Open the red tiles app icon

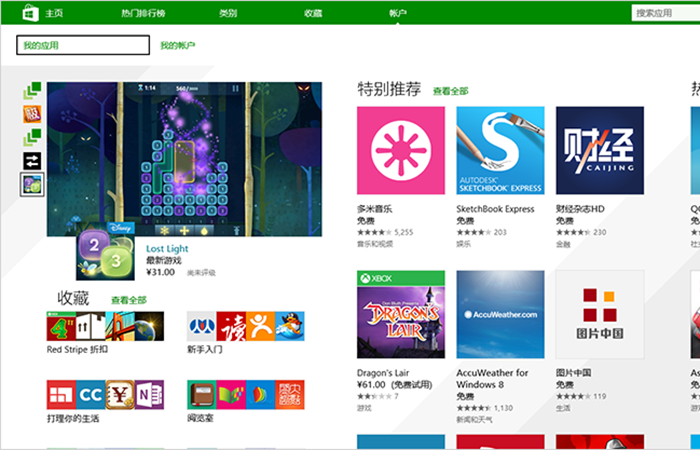(x=61, y=395)
